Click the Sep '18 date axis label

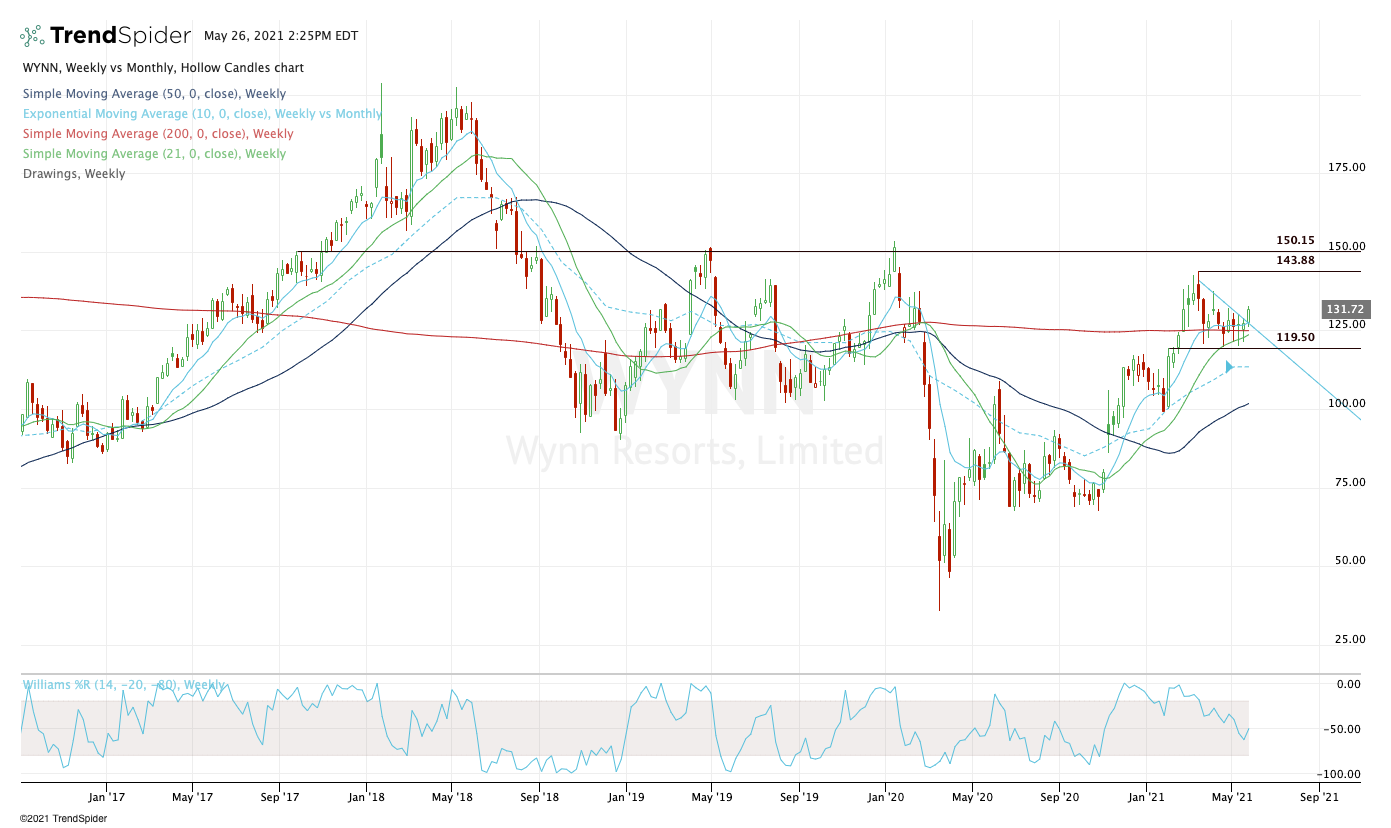(539, 797)
